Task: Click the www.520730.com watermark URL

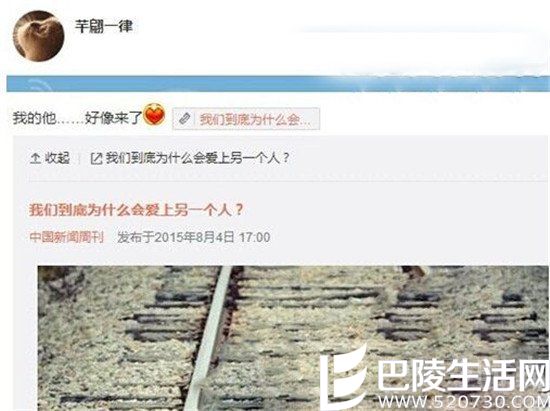Action: point(464,402)
